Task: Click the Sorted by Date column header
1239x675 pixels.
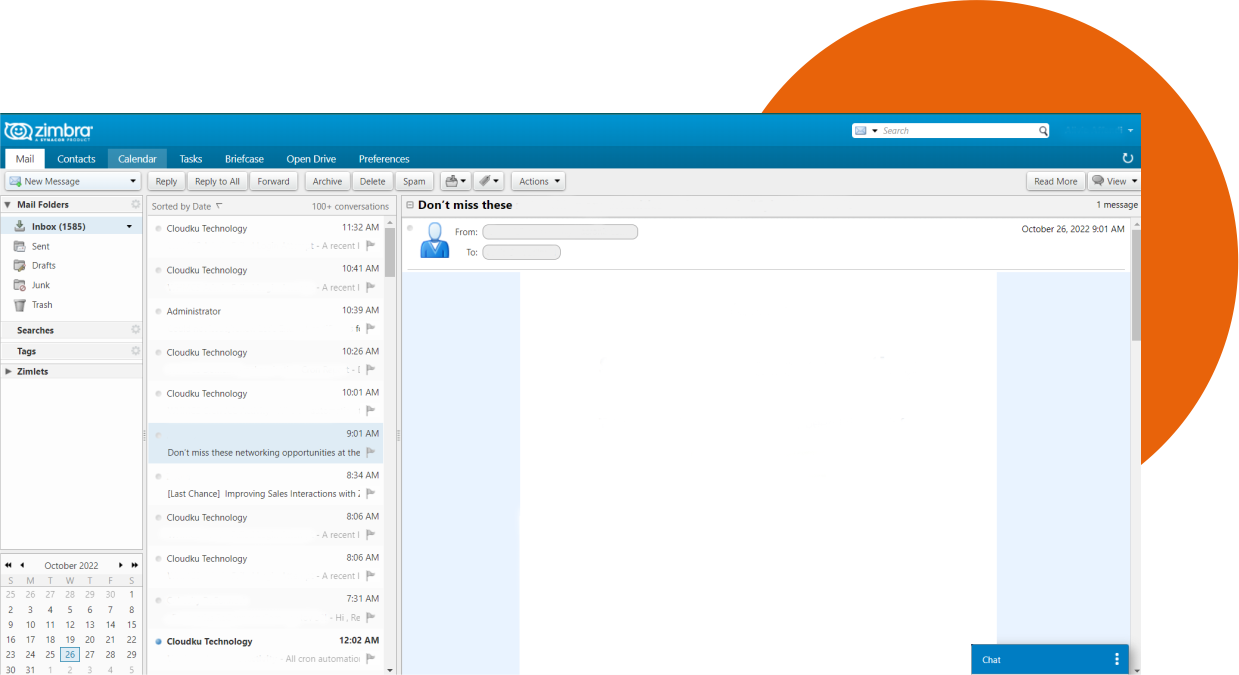Action: pos(187,206)
